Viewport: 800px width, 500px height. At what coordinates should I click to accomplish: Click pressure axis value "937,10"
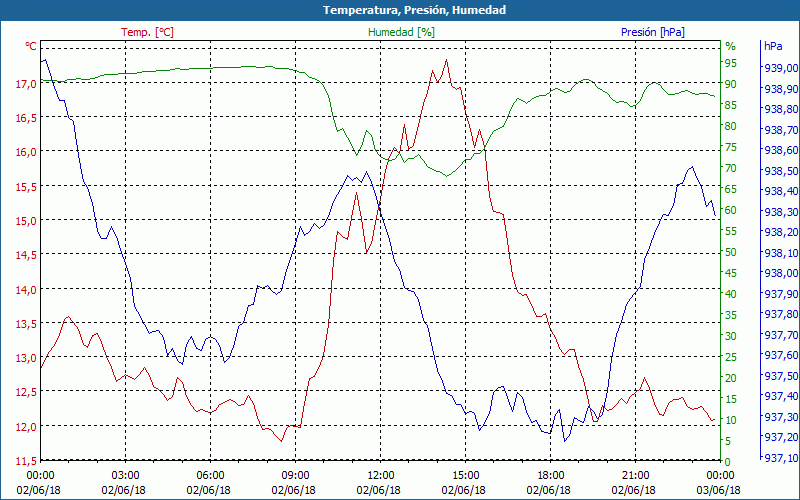tap(781, 458)
